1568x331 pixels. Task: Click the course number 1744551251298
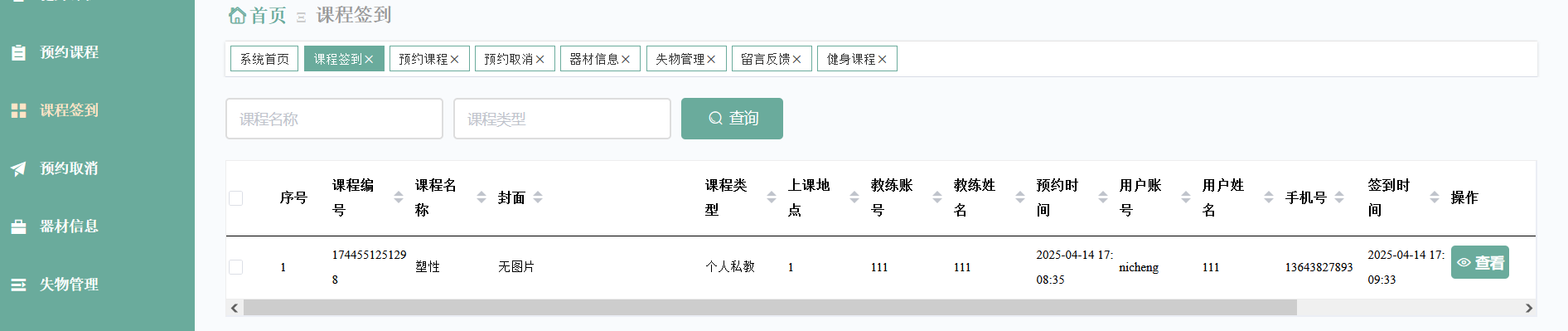(x=369, y=267)
